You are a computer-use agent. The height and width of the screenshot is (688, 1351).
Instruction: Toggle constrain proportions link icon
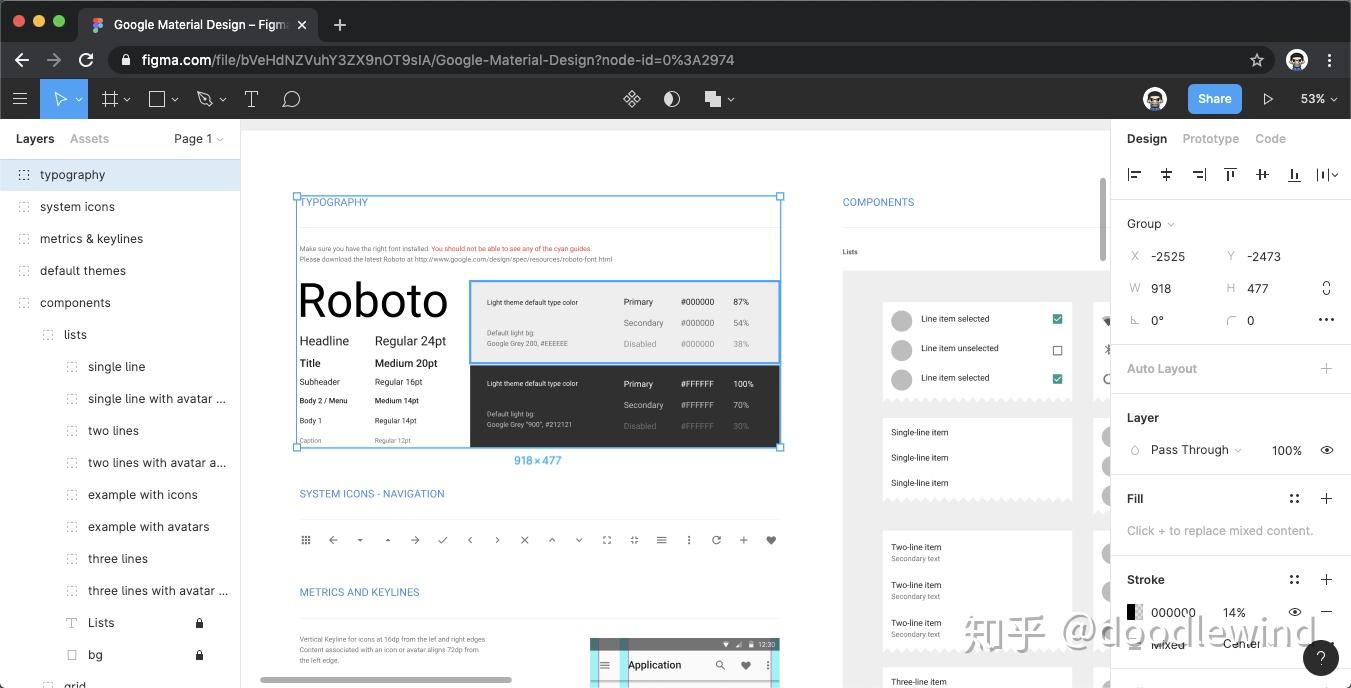tap(1327, 288)
